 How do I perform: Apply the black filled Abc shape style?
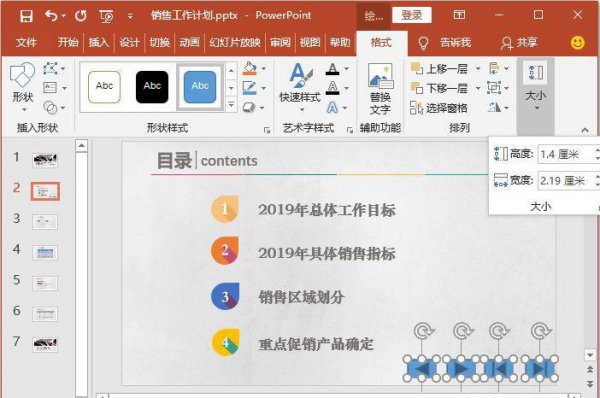pos(152,87)
